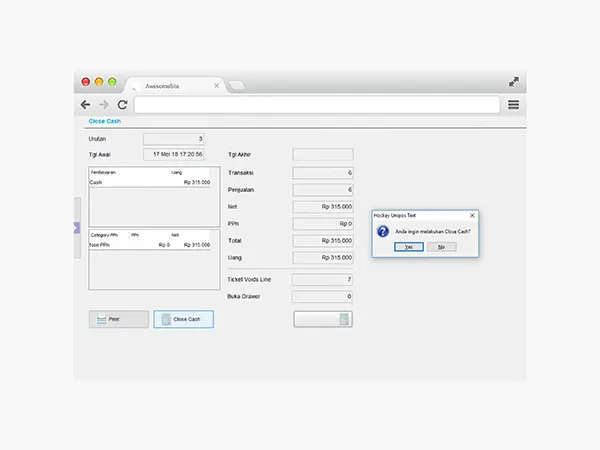Image resolution: width=600 pixels, height=450 pixels.
Task: Click the blue question mark dialog icon
Action: pos(382,231)
